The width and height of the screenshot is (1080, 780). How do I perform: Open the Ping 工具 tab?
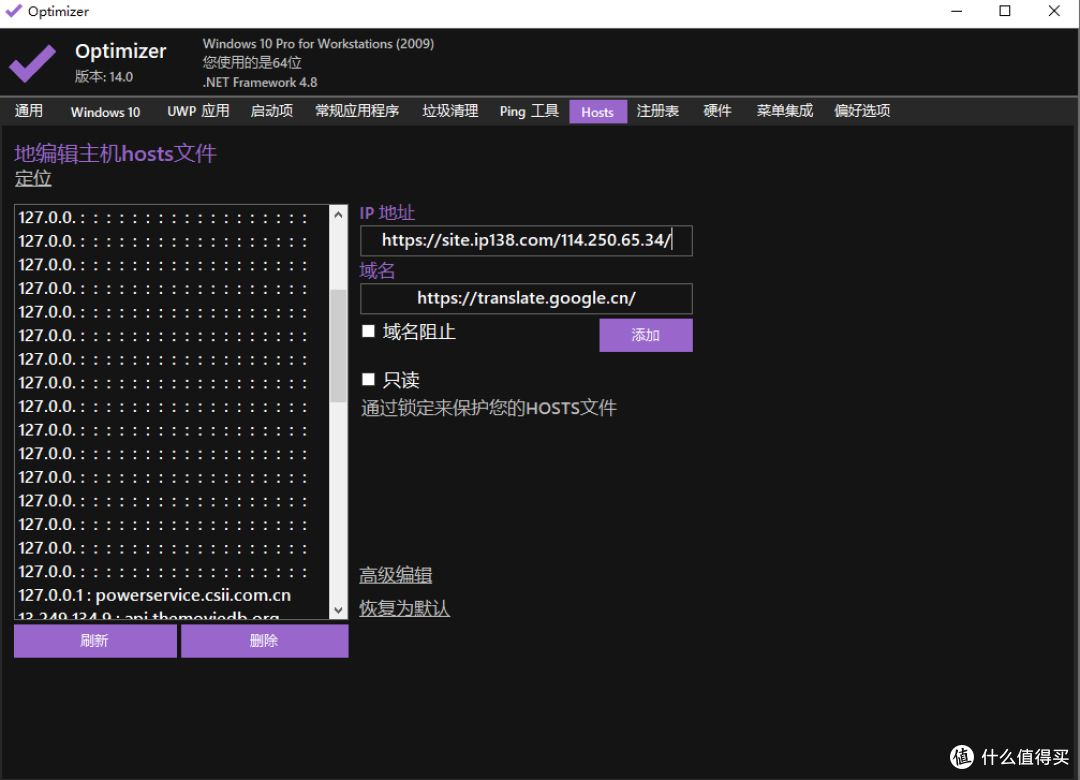[x=529, y=111]
